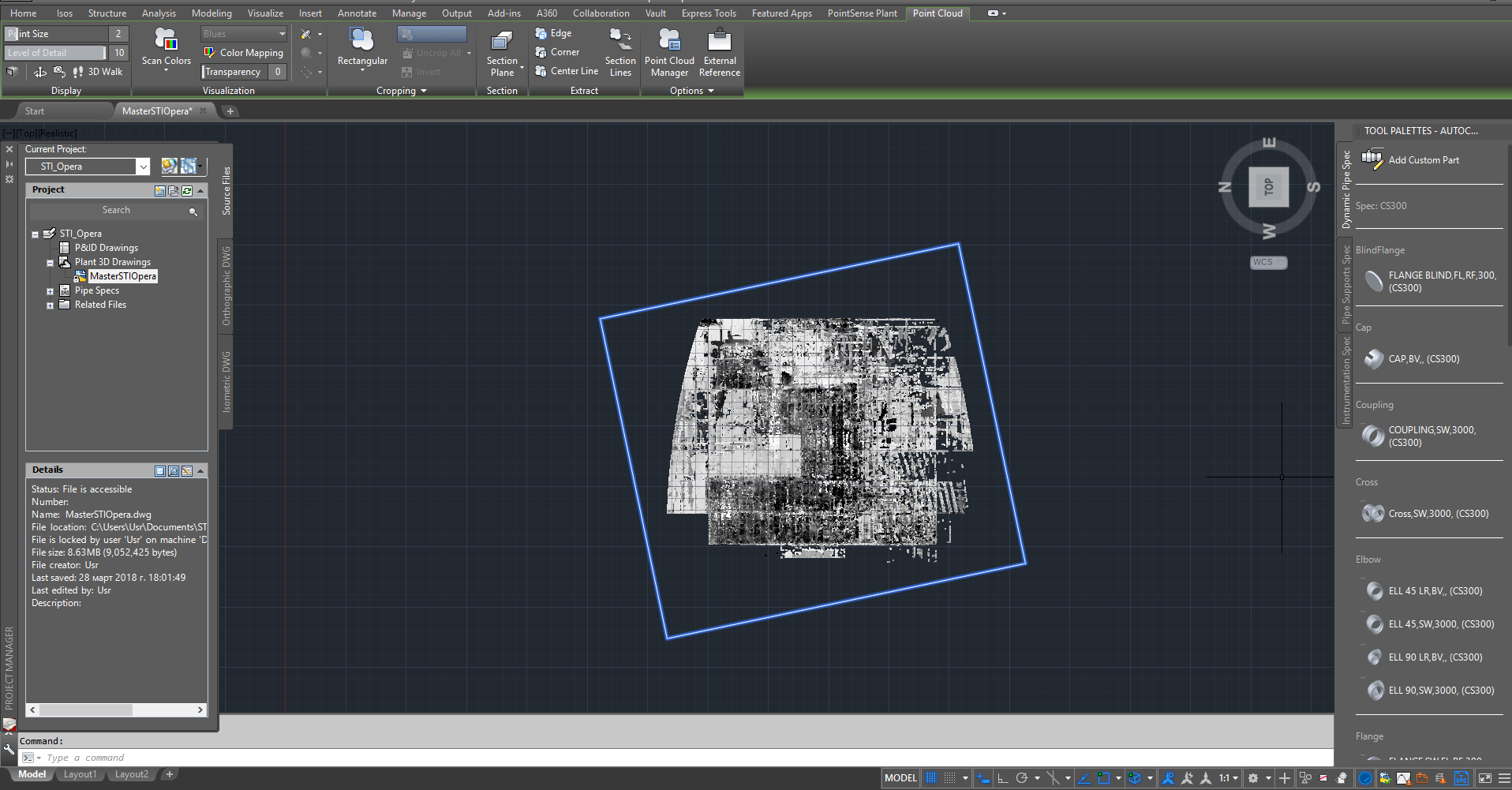Click the Color Mapping button
This screenshot has height=790, width=1512.
[243, 53]
